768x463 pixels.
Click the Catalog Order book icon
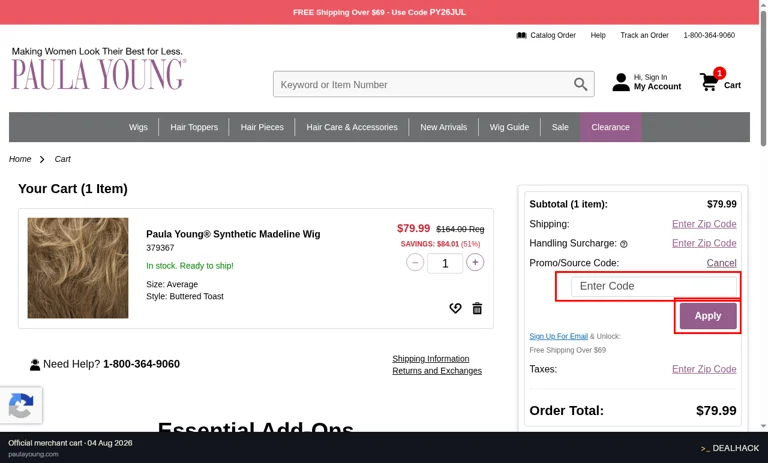coord(521,35)
